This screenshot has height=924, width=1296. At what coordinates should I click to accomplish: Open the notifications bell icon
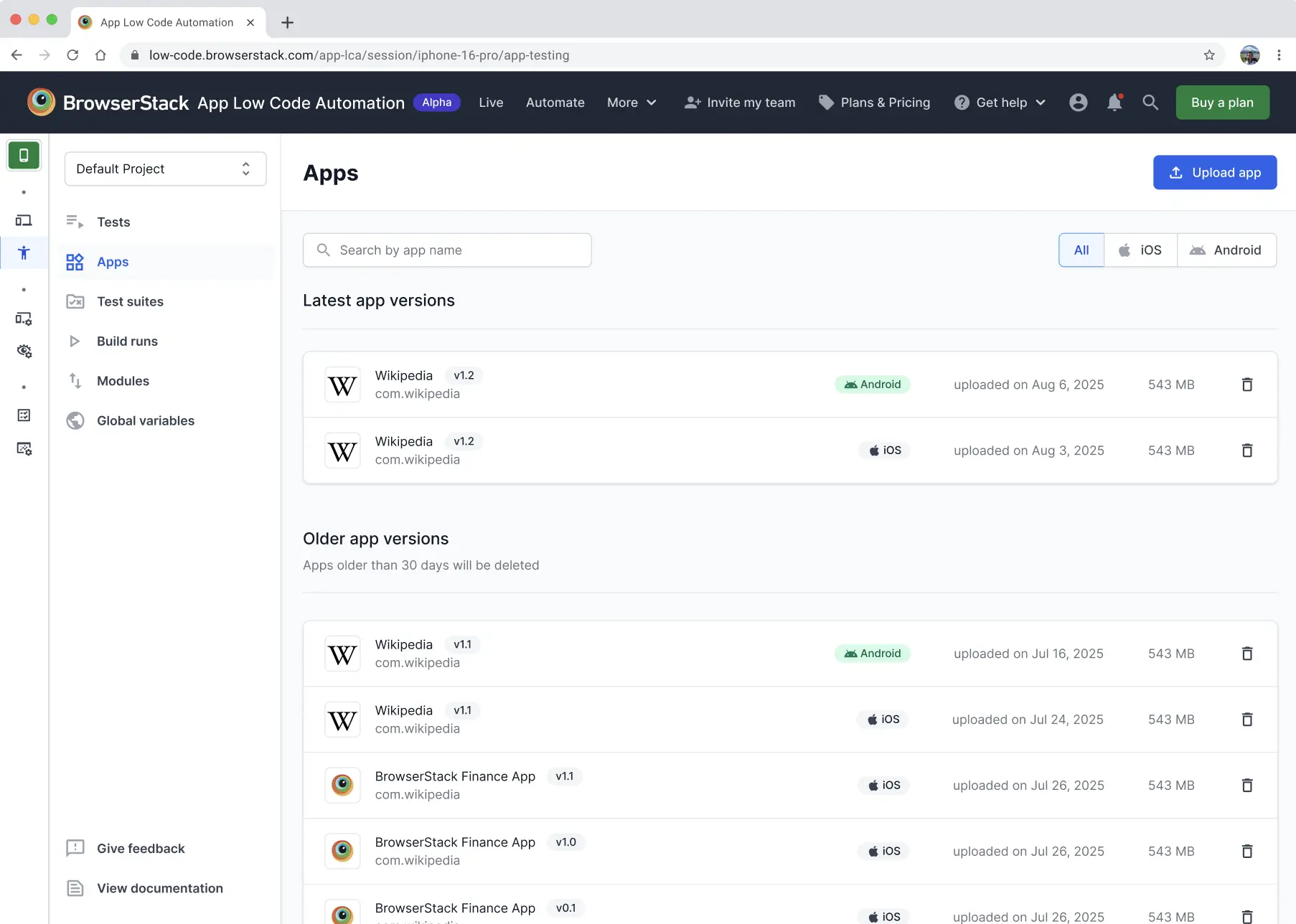pyautogui.click(x=1114, y=103)
